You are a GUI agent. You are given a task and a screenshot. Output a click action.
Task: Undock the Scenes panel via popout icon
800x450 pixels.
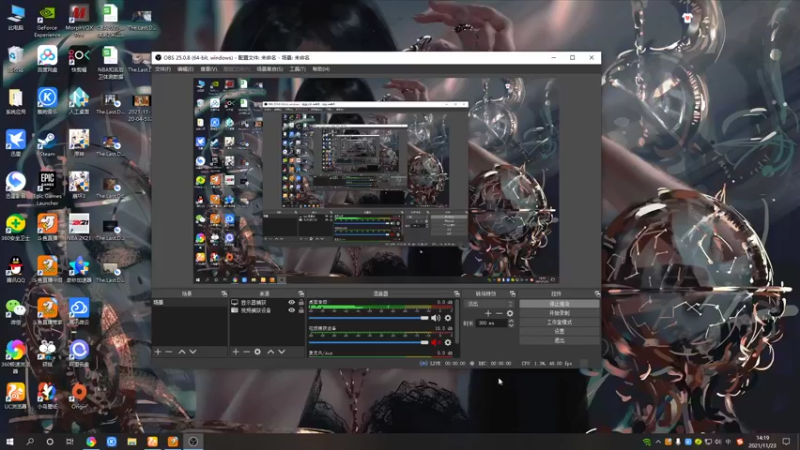click(x=224, y=294)
